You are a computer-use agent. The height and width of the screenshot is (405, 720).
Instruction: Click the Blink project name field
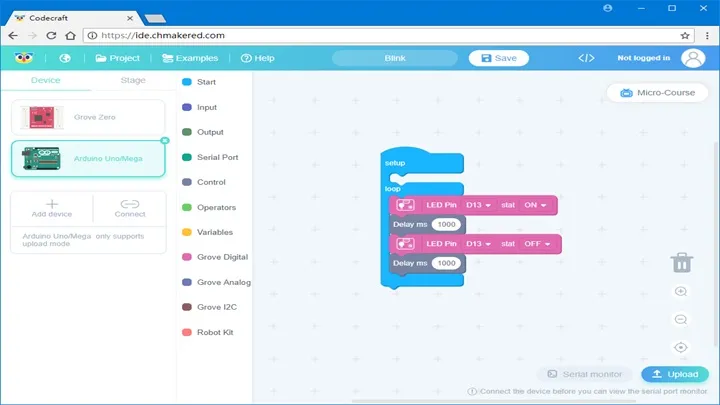(x=395, y=58)
